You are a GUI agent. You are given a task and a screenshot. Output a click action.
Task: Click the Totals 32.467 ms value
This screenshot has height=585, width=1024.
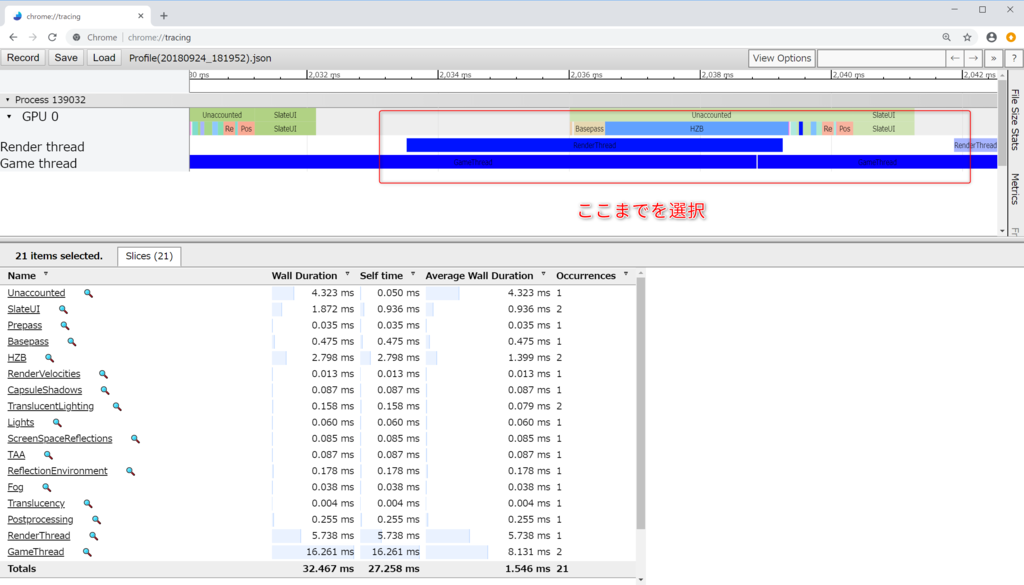[x=328, y=569]
